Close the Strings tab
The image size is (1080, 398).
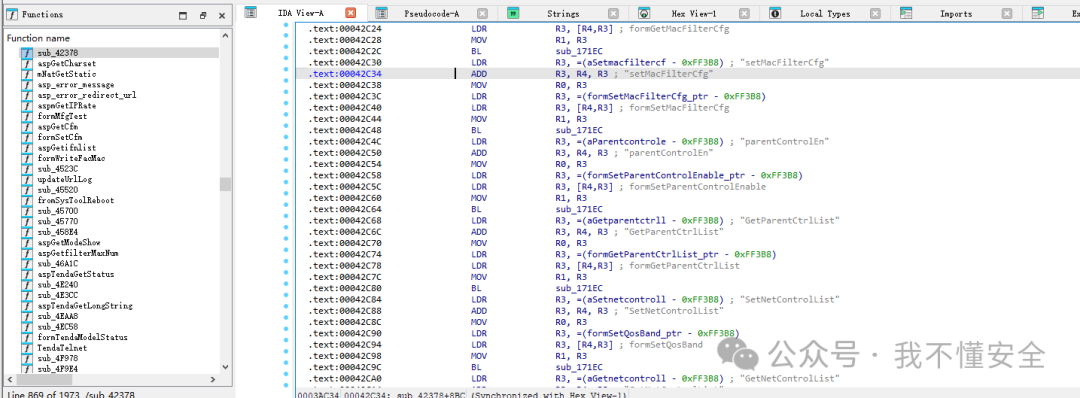pos(613,13)
